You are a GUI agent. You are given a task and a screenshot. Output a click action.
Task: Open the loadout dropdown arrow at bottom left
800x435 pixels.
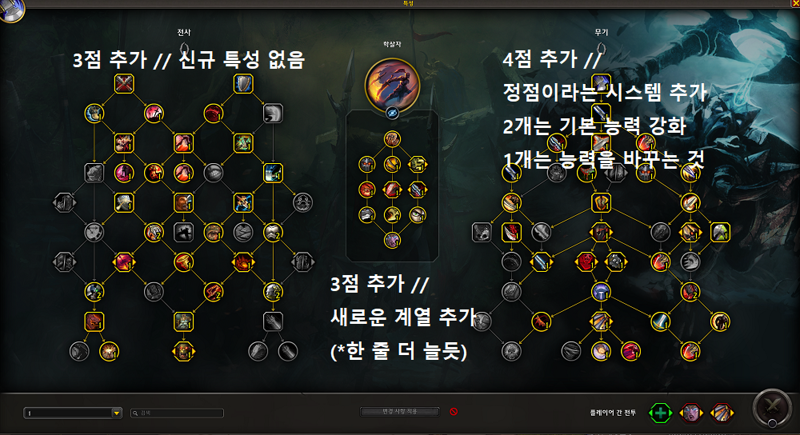click(x=116, y=413)
